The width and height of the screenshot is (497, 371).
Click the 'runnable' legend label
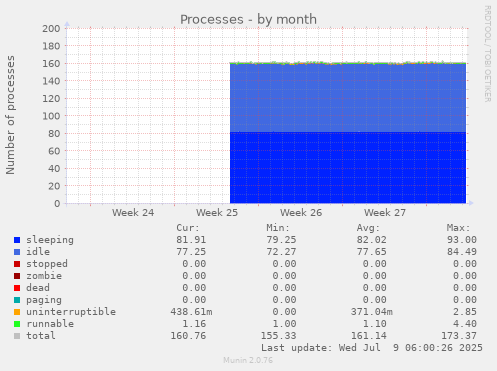coord(50,324)
